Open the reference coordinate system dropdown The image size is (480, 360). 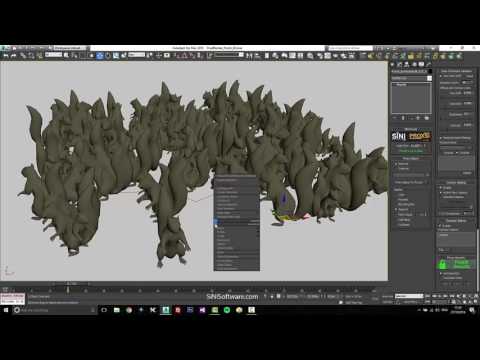coord(137,55)
